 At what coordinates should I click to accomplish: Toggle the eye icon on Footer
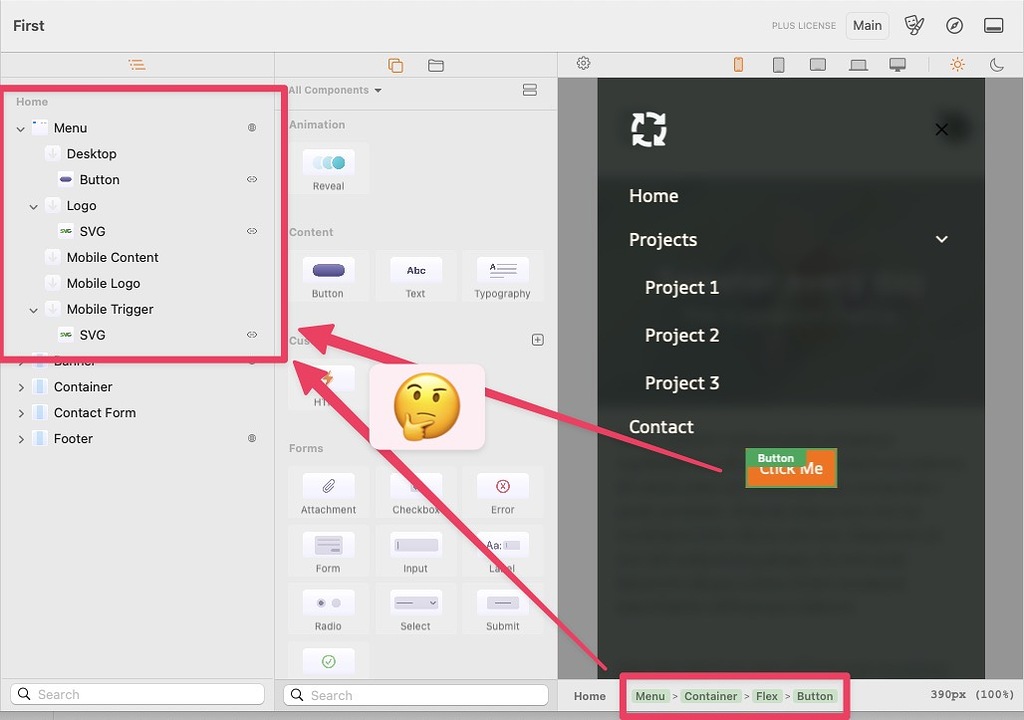[x=252, y=438]
